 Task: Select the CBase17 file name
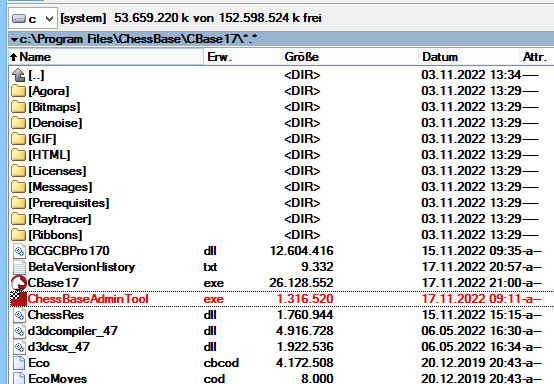coord(53,283)
